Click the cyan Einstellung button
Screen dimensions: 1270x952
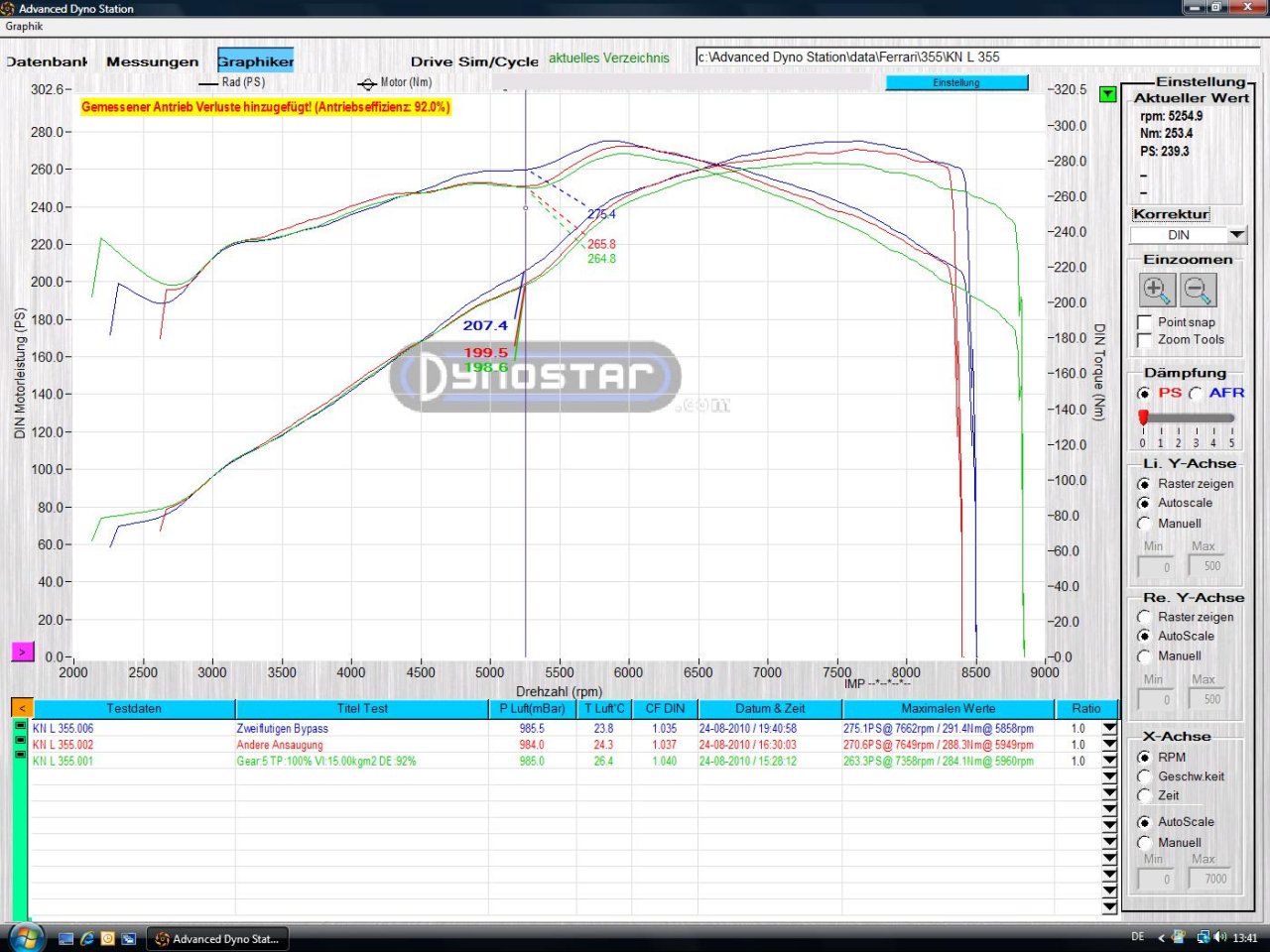tap(956, 83)
